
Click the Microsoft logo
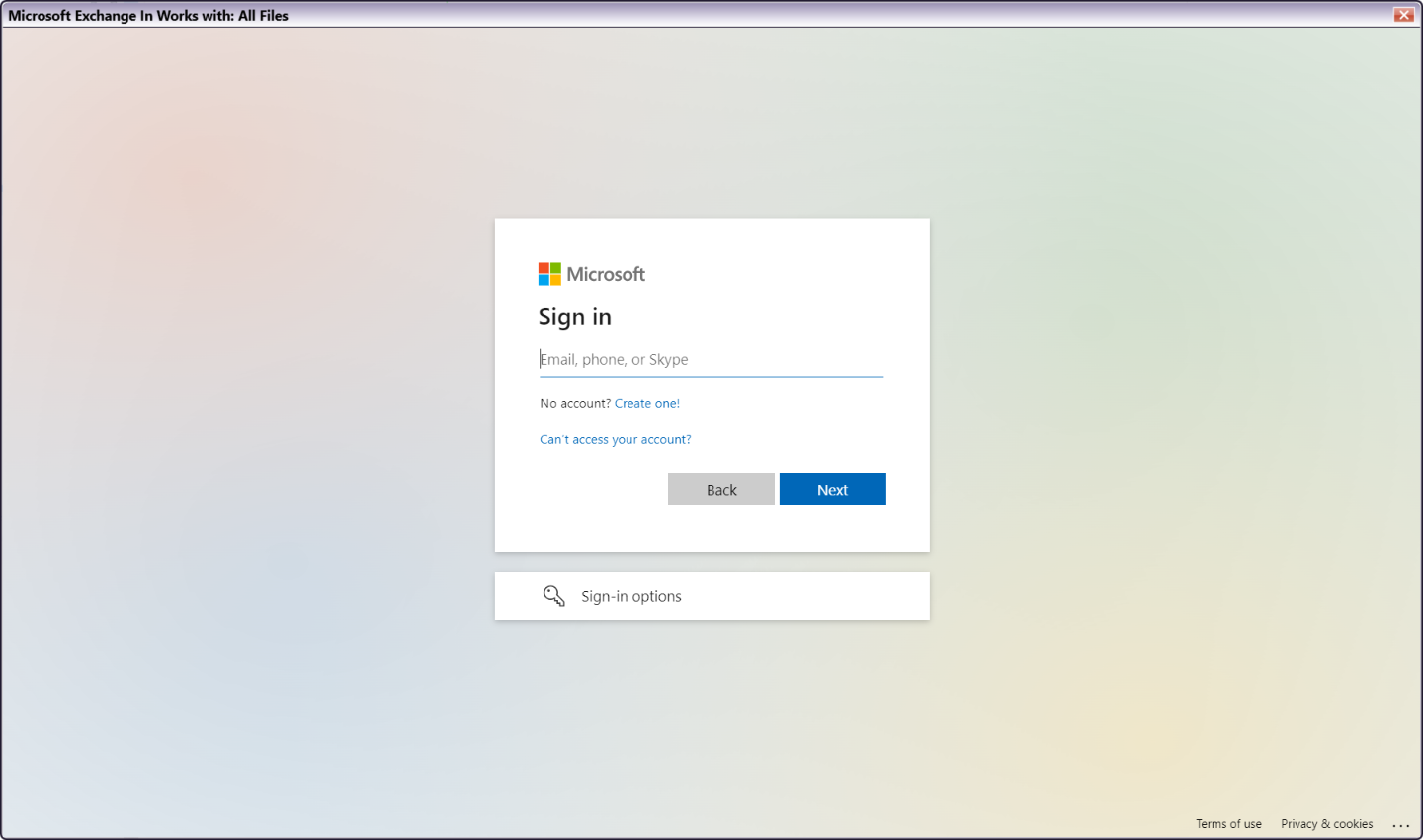pyautogui.click(x=592, y=274)
